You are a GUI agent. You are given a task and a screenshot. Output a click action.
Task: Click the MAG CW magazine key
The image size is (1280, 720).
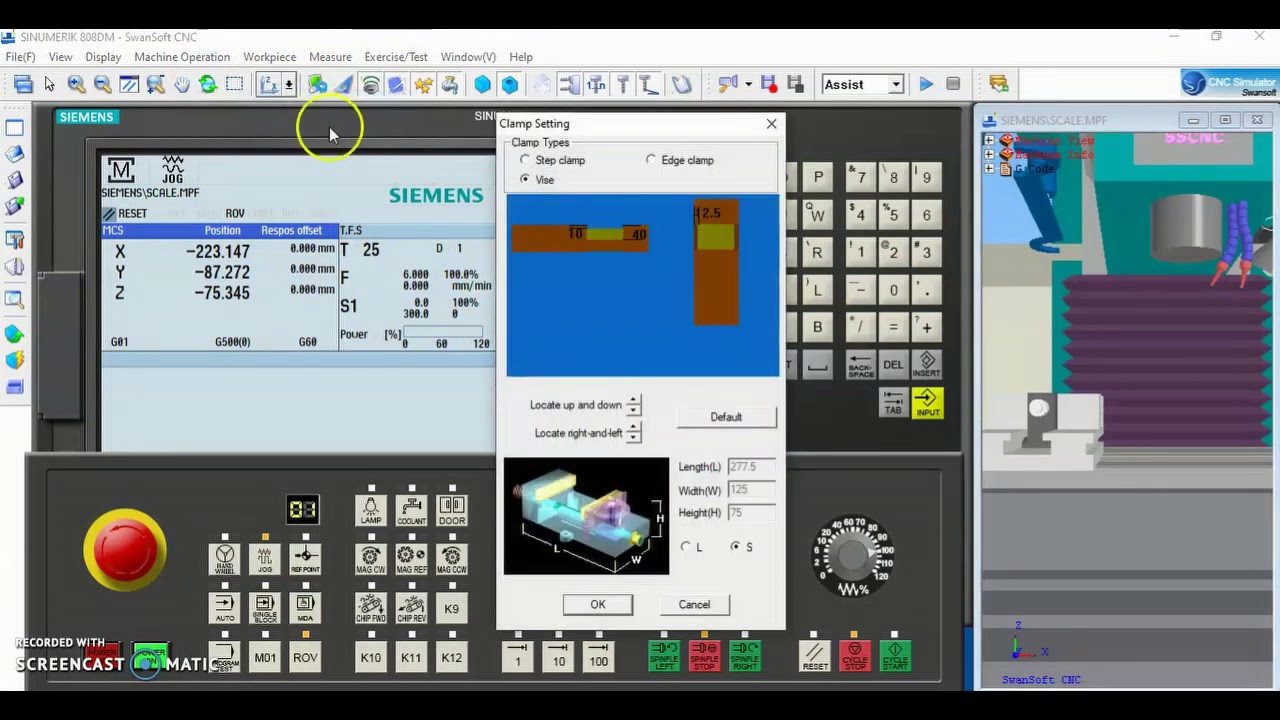(371, 559)
